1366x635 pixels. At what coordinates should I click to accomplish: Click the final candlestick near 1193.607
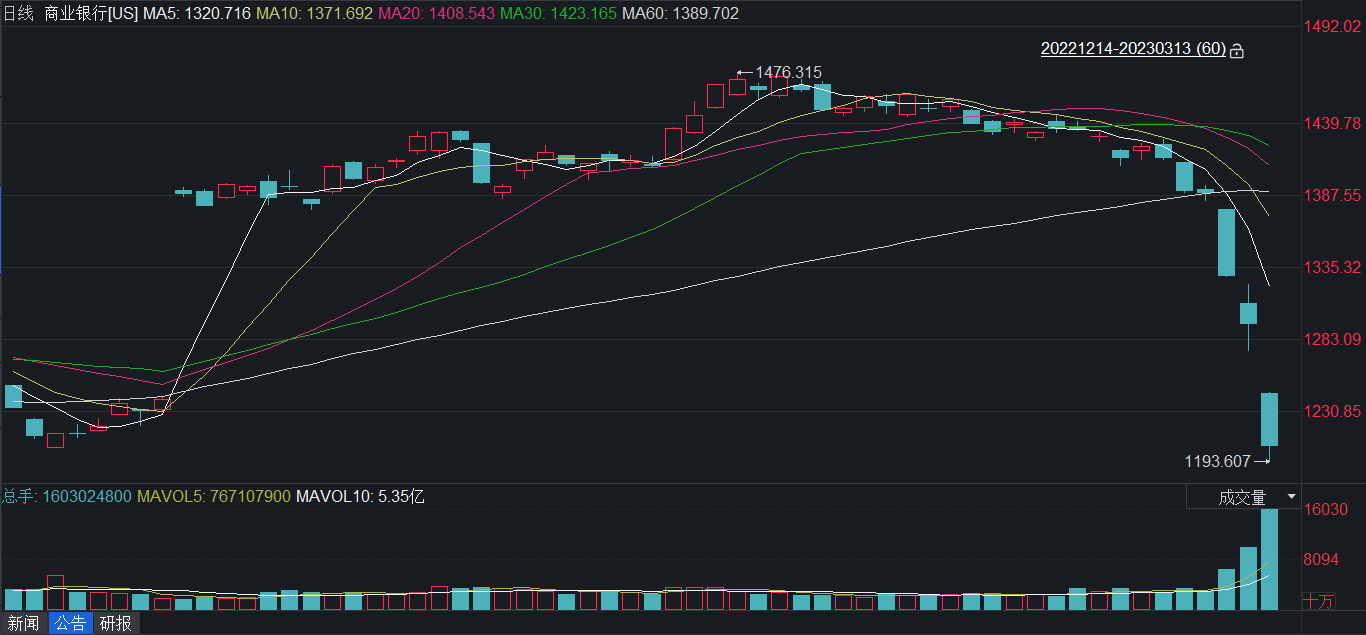coord(1269,420)
